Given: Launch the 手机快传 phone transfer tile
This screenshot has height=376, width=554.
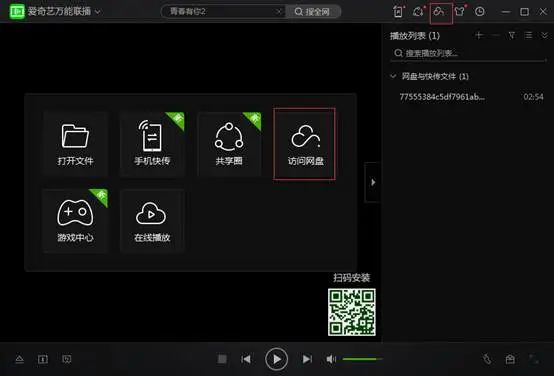Looking at the screenshot, I should click(x=152, y=144).
